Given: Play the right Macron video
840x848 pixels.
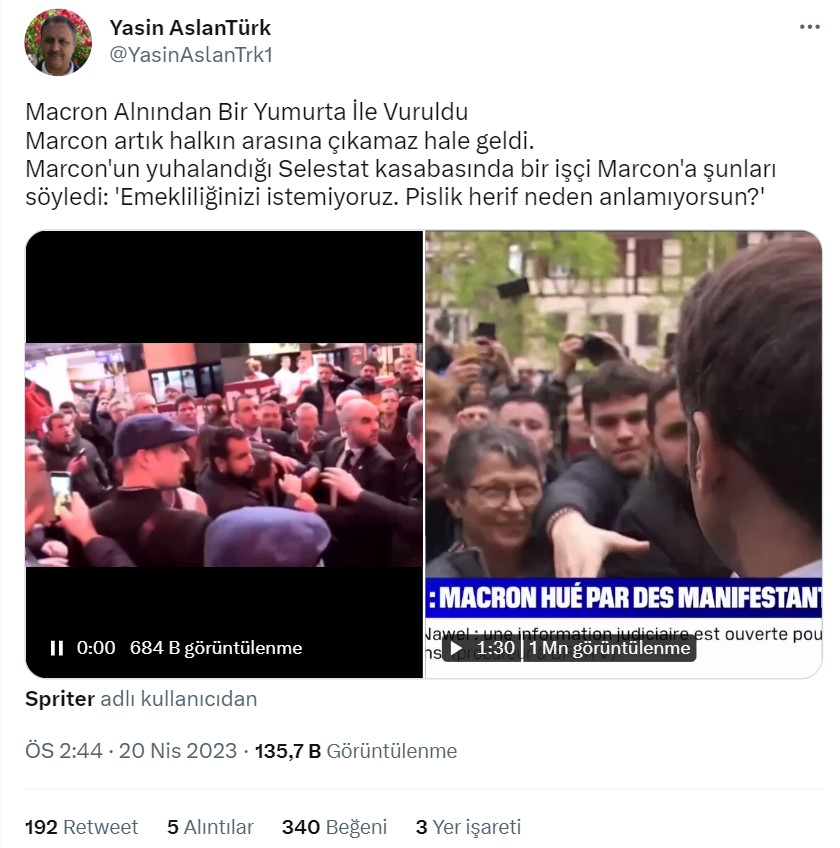Looking at the screenshot, I should (x=455, y=648).
